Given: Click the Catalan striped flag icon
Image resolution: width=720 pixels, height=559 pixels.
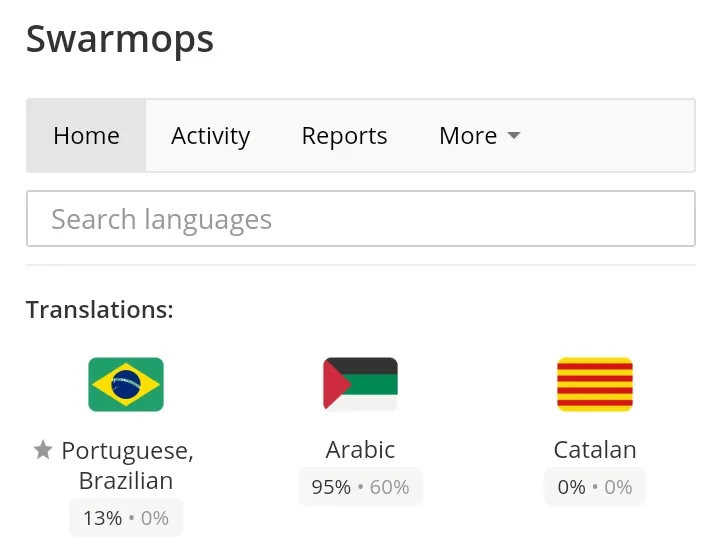Looking at the screenshot, I should tap(595, 384).
